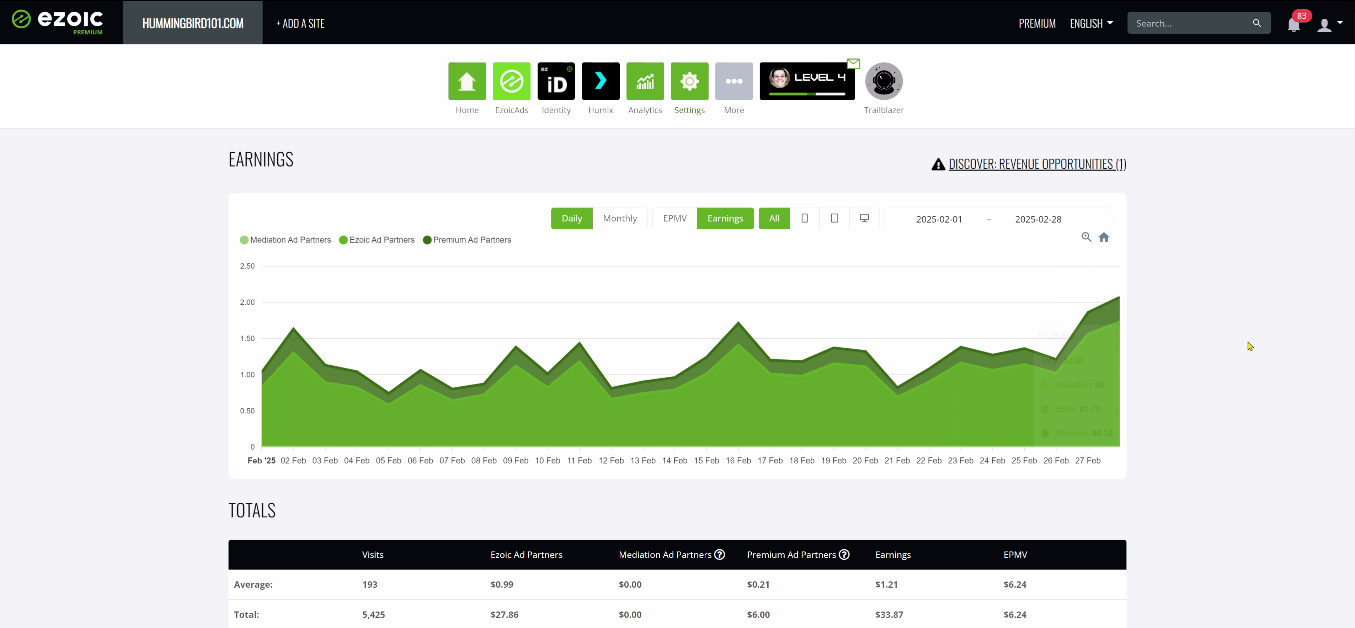Viewport: 1355px width, 628px height.
Task: Filter chart by mobile phone device
Action: (804, 218)
